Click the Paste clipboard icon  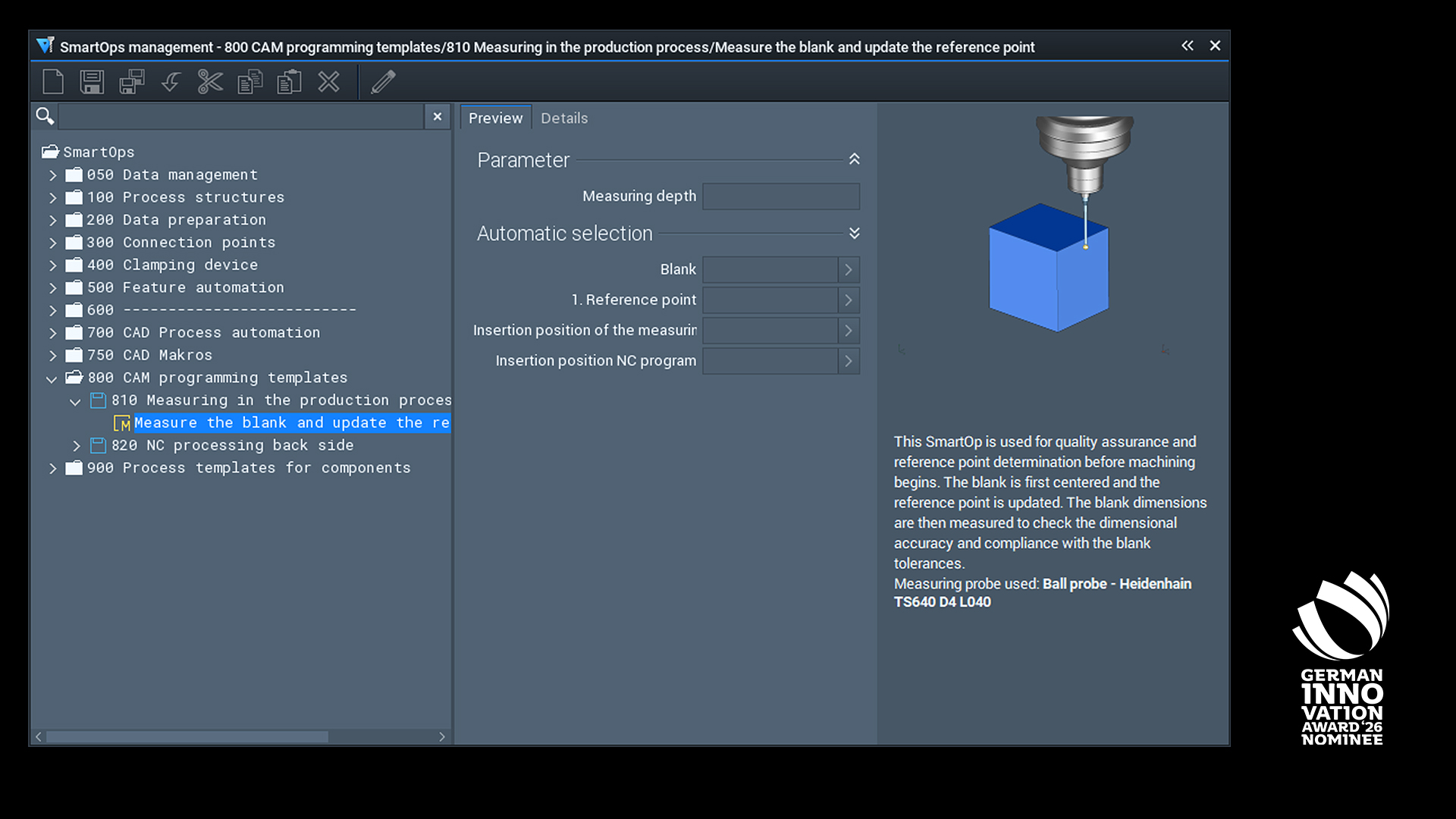[x=289, y=82]
